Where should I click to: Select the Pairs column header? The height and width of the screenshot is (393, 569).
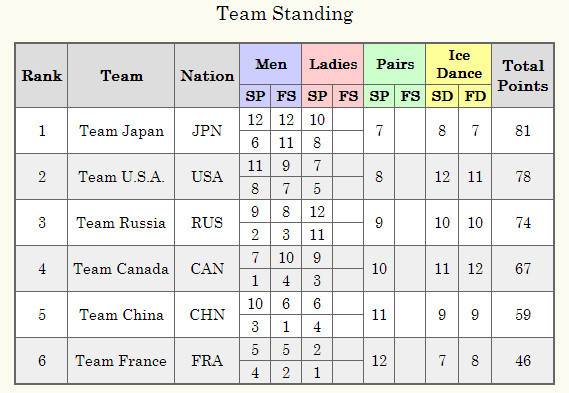[x=395, y=64]
